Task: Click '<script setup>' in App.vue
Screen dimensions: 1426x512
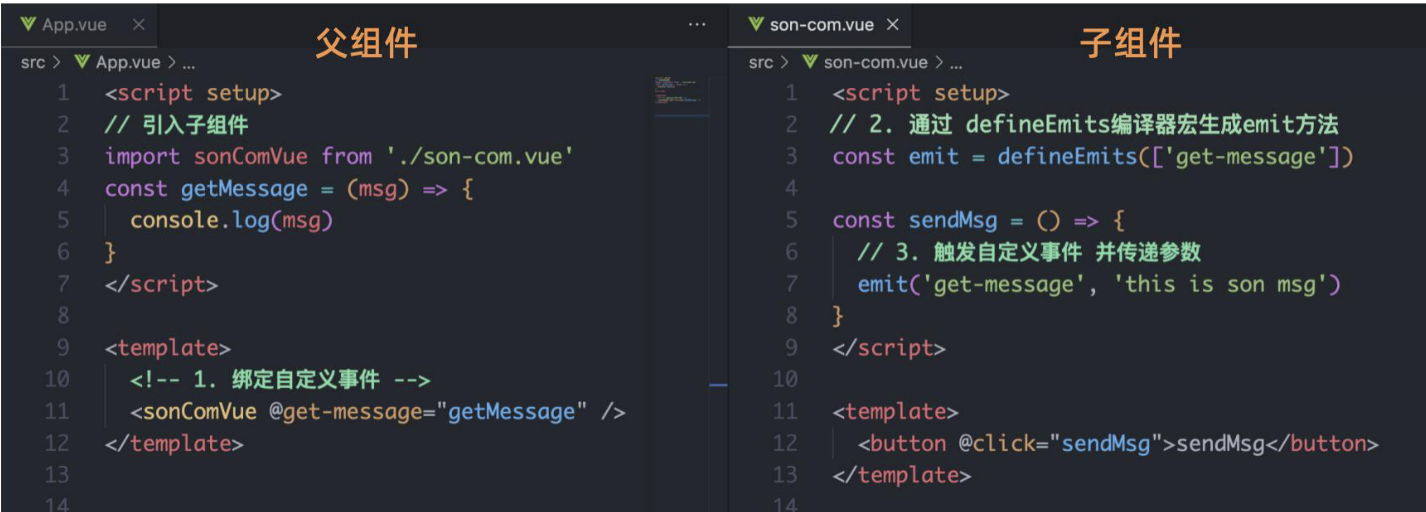Action: (194, 93)
